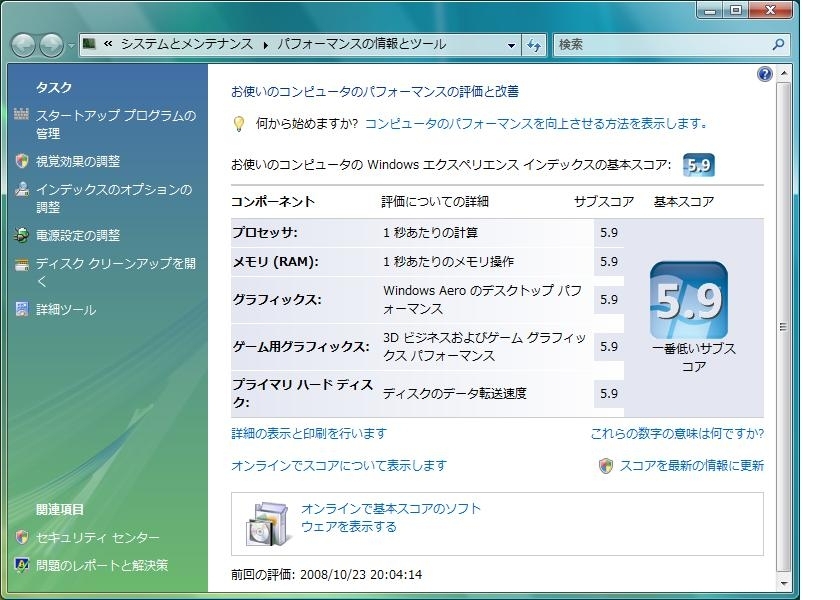Viewport: 840px width, 600px height.
Task: Click the サブスコア column header
Action: pyautogui.click(x=604, y=201)
